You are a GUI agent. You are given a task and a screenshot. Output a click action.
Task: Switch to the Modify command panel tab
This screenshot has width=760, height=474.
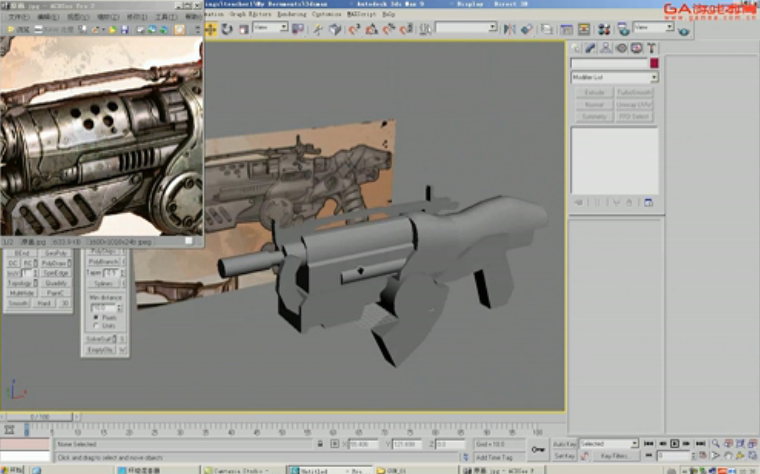pos(590,48)
